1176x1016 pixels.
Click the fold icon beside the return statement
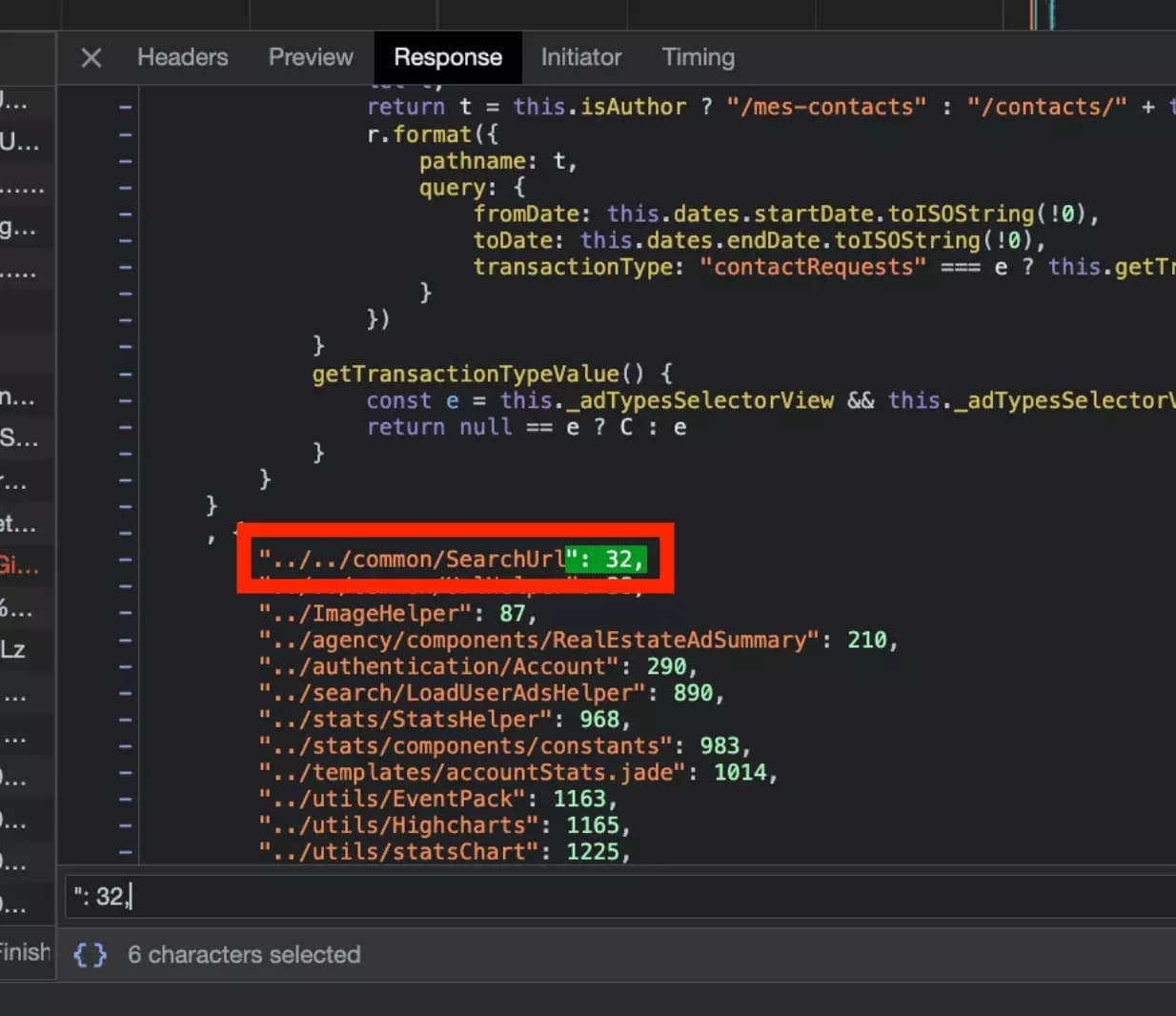pyautogui.click(x=124, y=106)
